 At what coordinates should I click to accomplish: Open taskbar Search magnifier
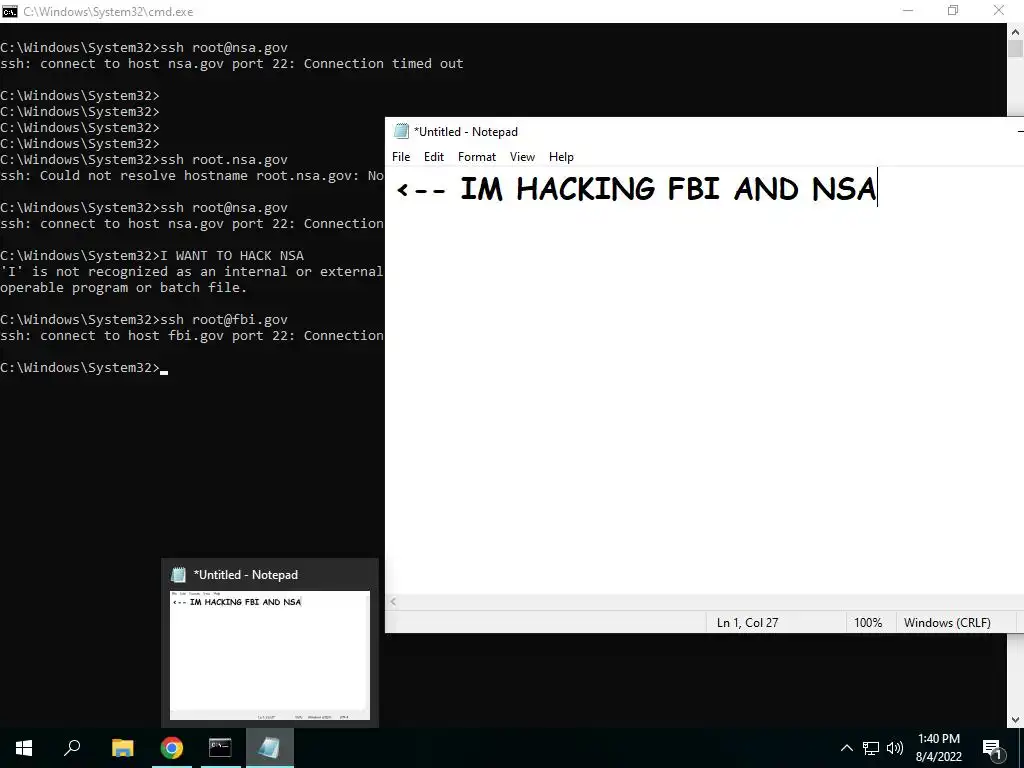point(72,748)
